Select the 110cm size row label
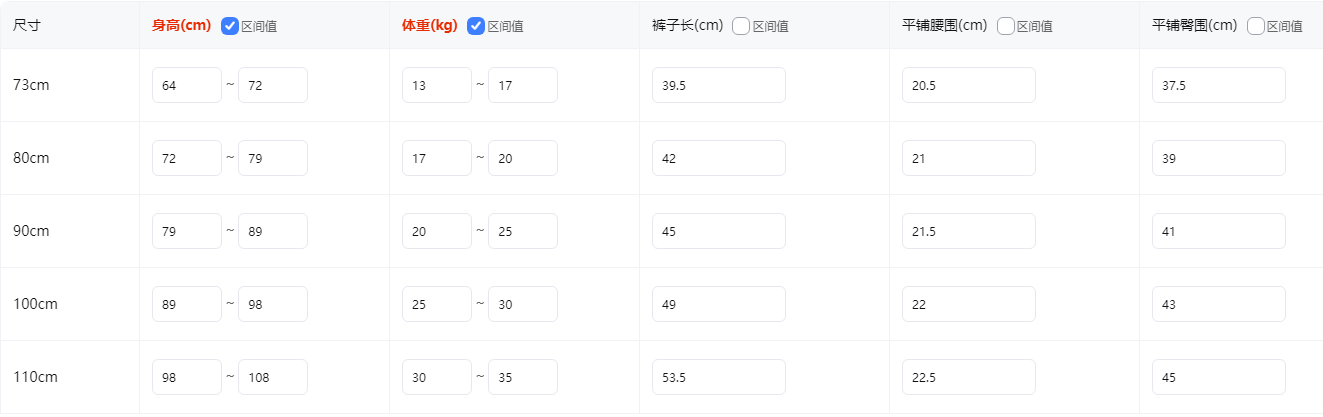1323x417 pixels. tap(36, 377)
